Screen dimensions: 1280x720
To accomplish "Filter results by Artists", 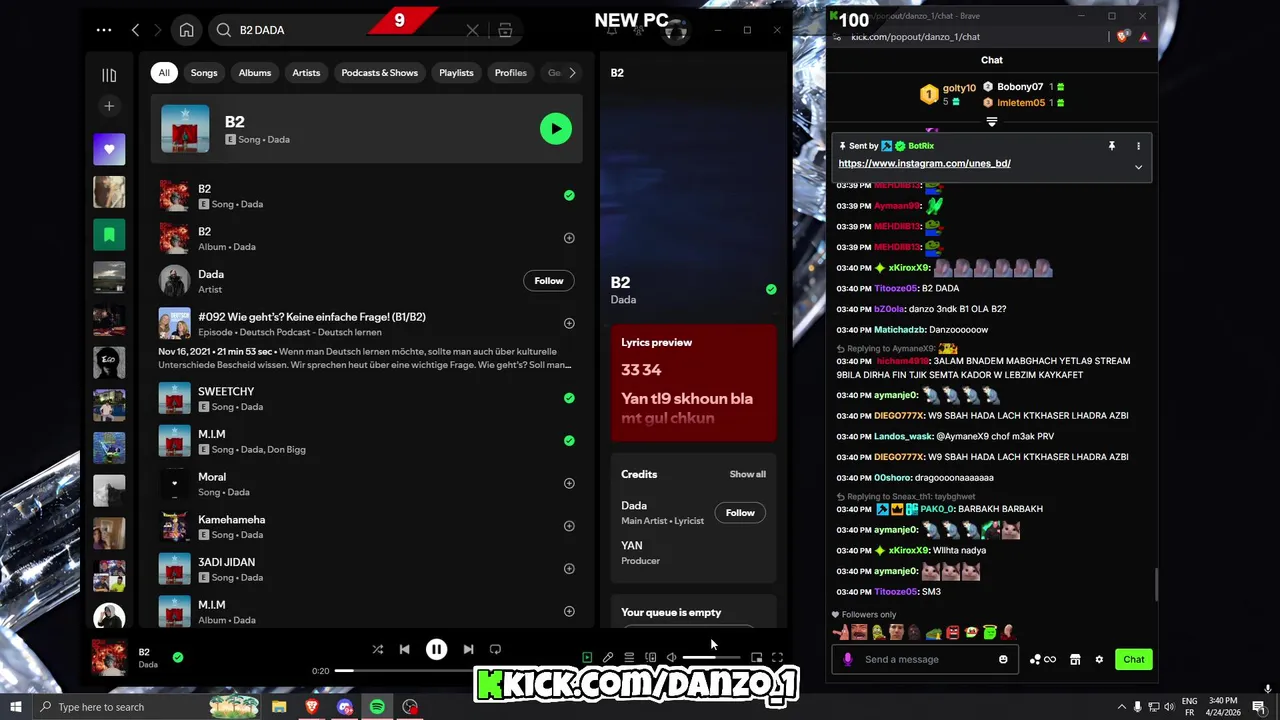I will [306, 73].
